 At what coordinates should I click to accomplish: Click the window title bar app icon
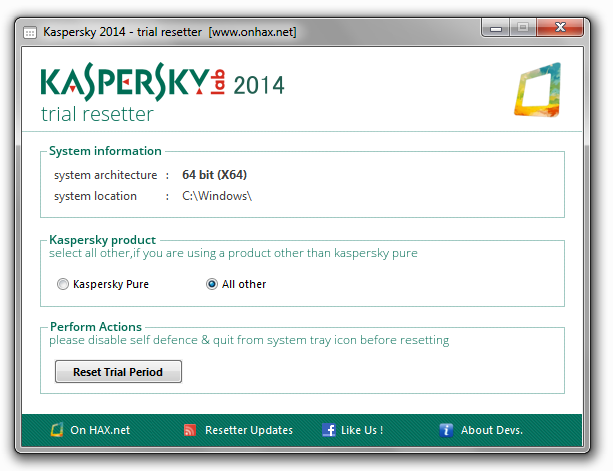30,32
